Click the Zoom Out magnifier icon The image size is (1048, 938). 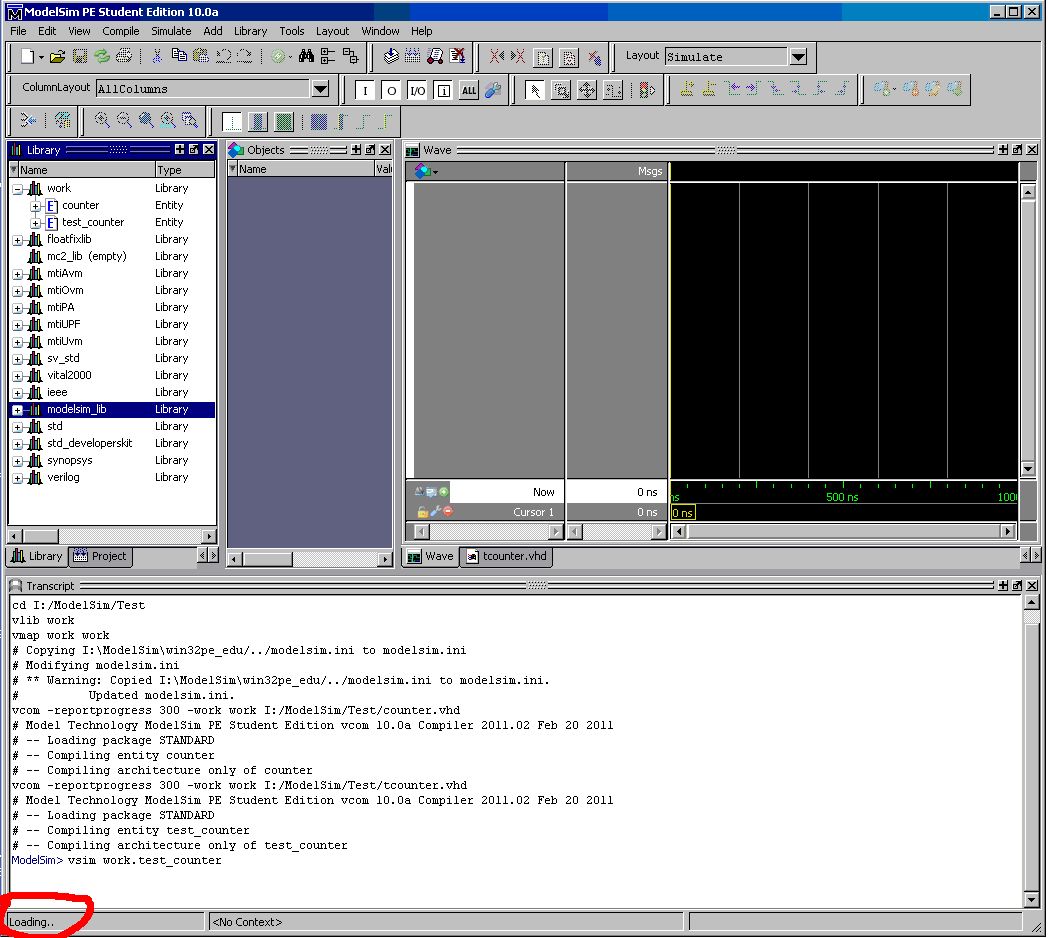click(x=124, y=121)
